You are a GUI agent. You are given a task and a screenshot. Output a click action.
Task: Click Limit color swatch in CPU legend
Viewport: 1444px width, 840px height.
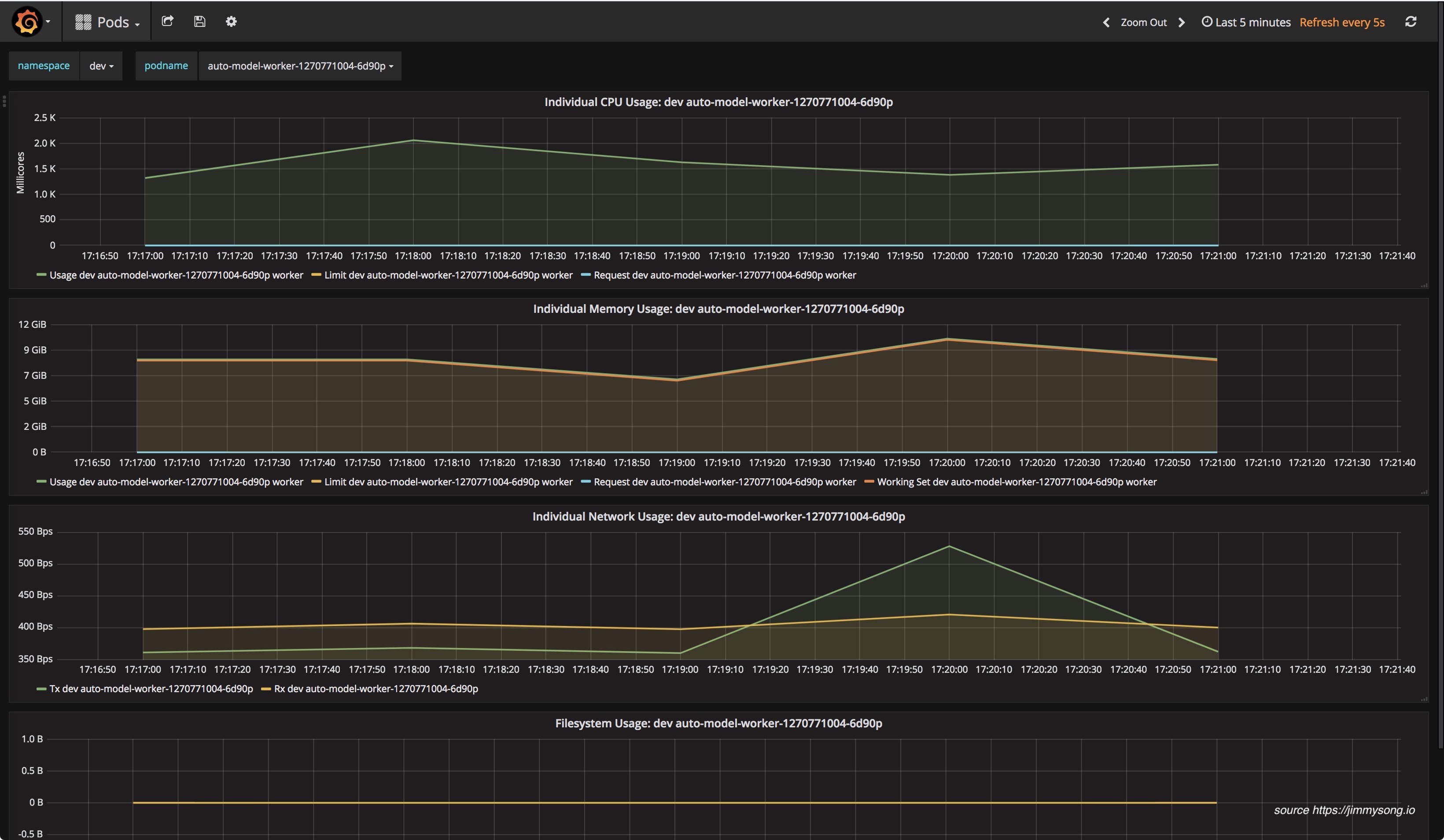tap(316, 275)
